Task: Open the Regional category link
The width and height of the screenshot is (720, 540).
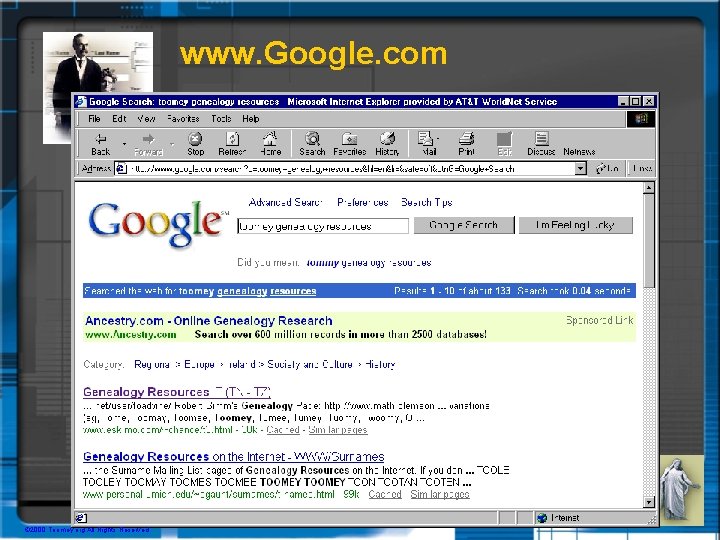Action: [152, 365]
